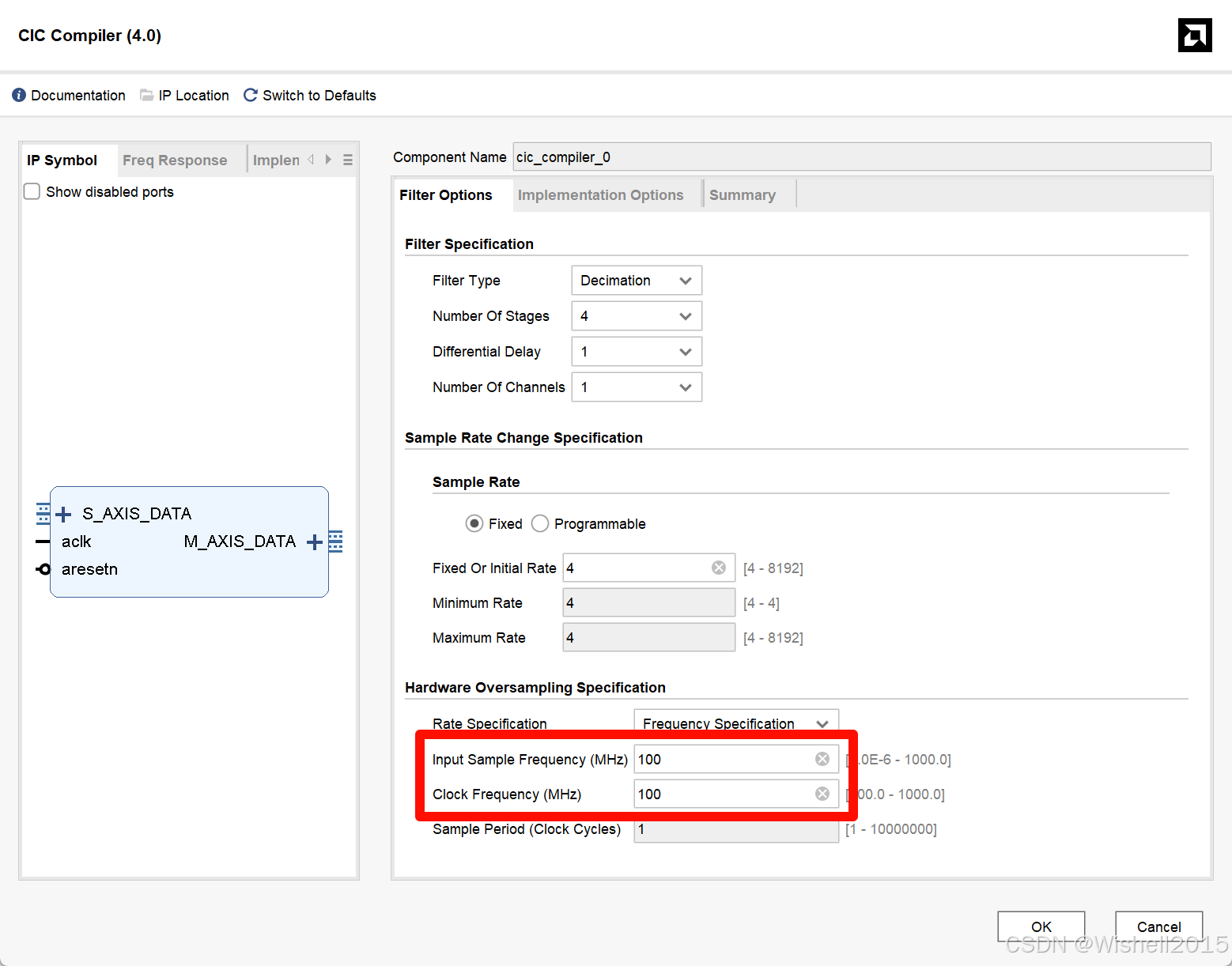Clear the Input Sample Frequency field
This screenshot has height=966, width=1232.
point(822,759)
